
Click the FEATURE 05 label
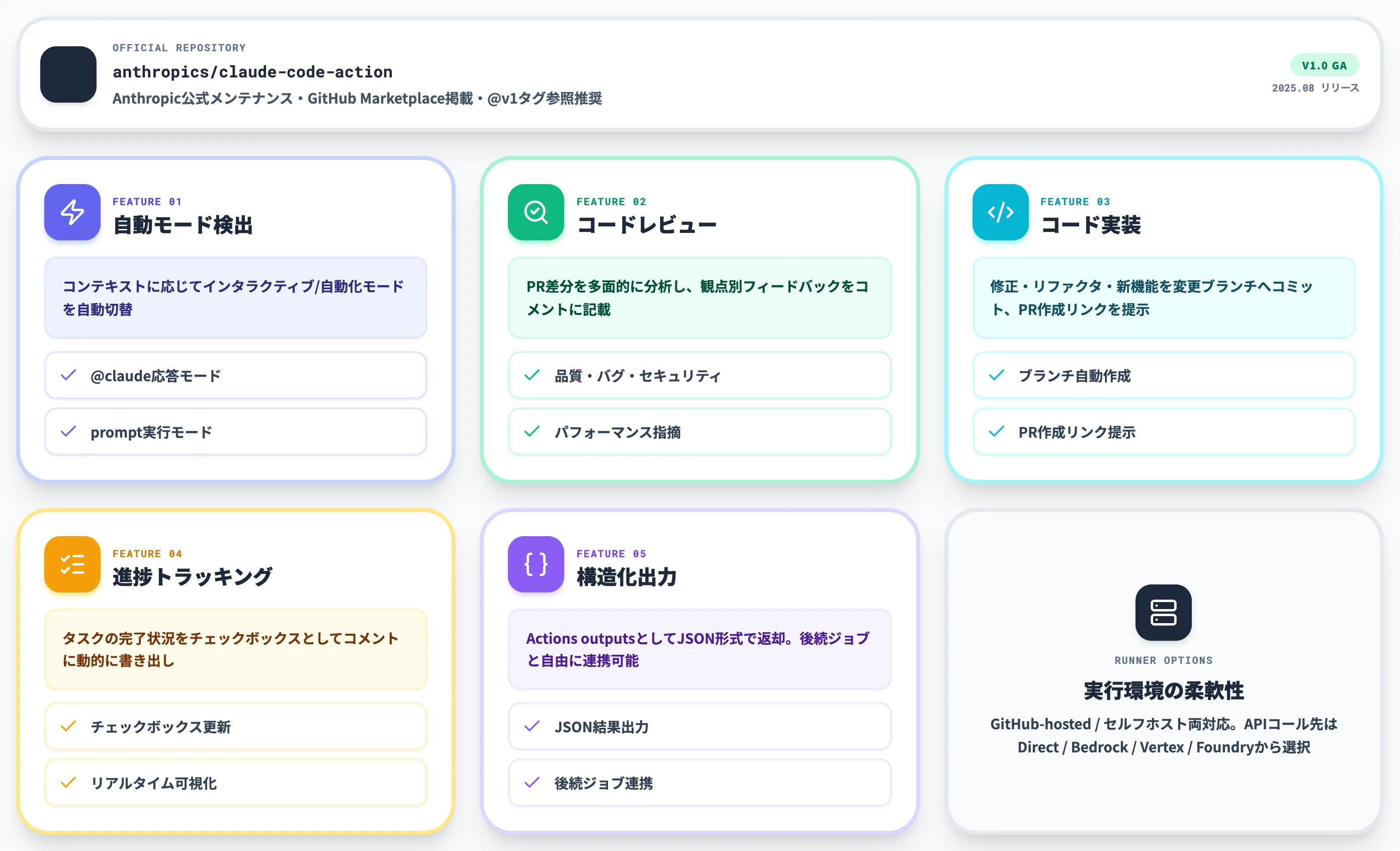pyautogui.click(x=611, y=553)
